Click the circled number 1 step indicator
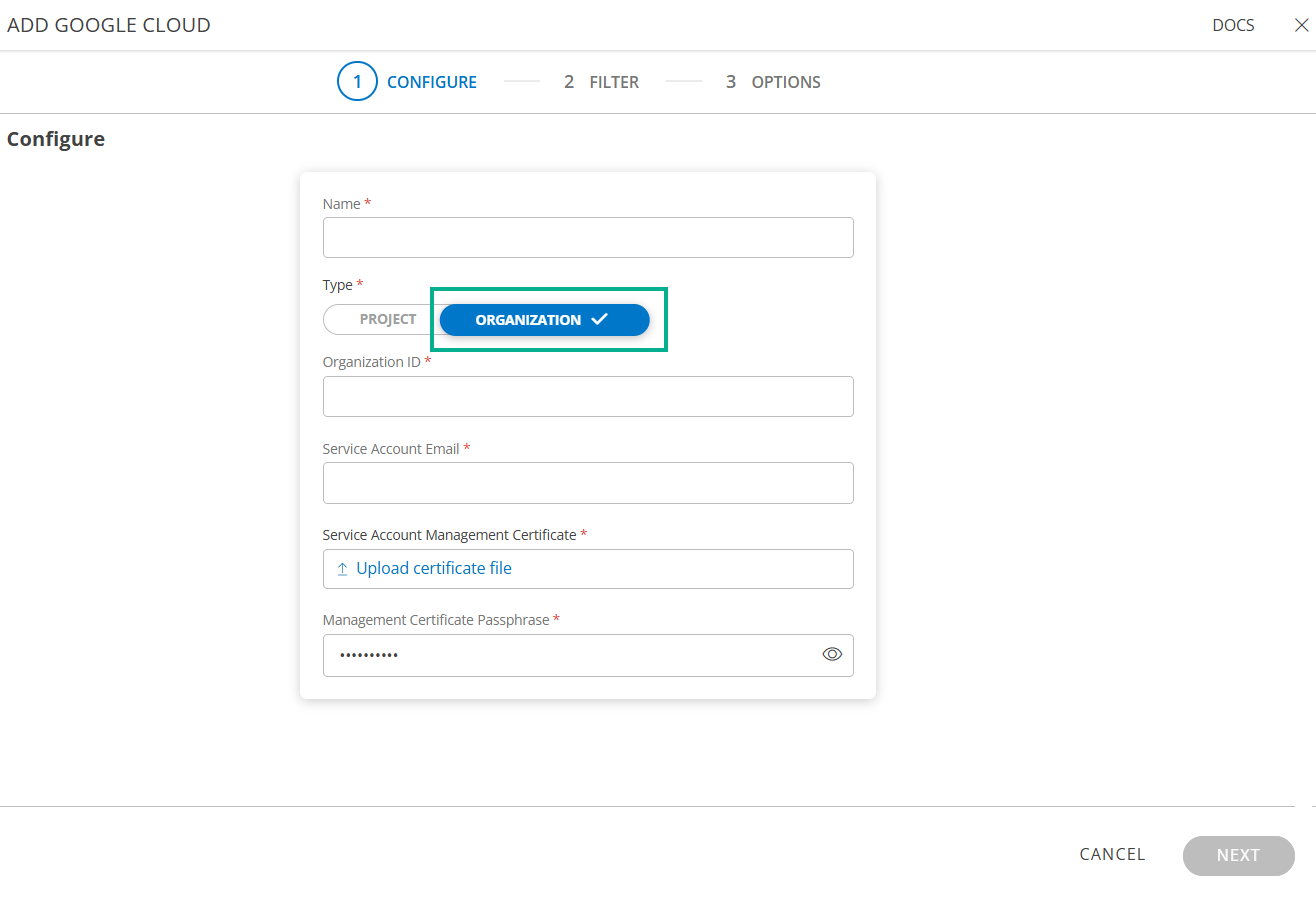The image size is (1316, 900). [x=357, y=81]
